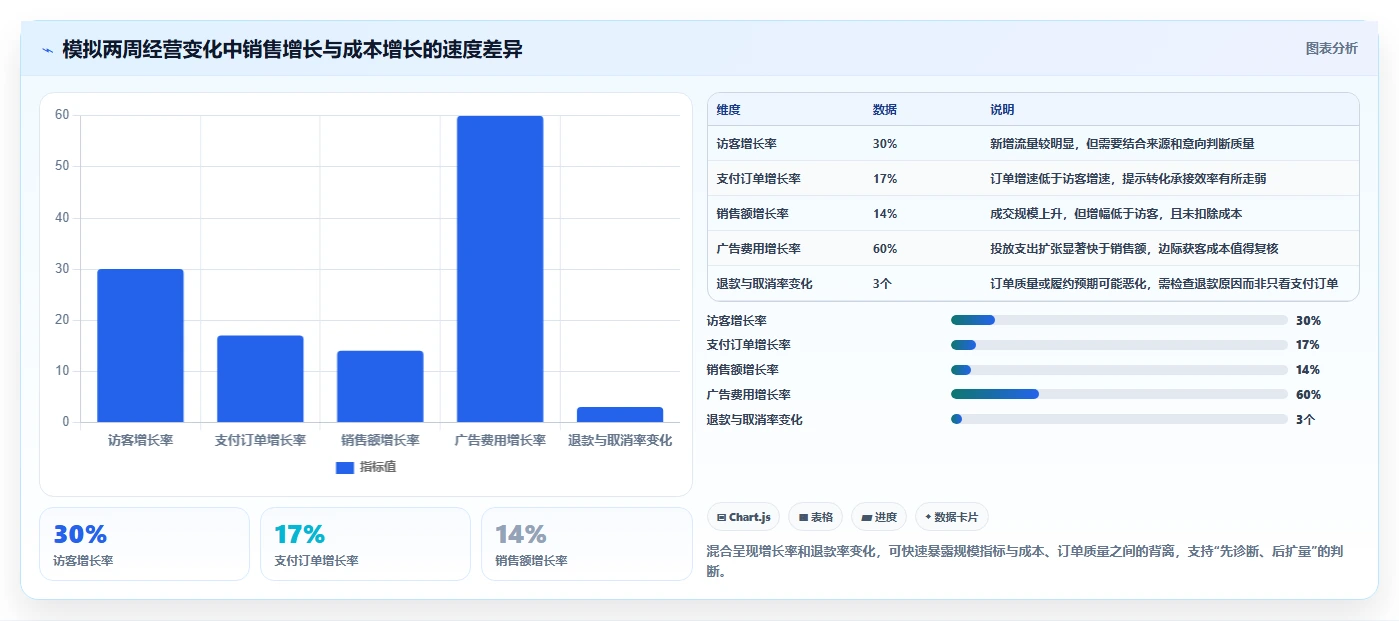This screenshot has height=621, width=1399.
Task: Open the 14% 销售额增长率 data card
Action: point(586,544)
